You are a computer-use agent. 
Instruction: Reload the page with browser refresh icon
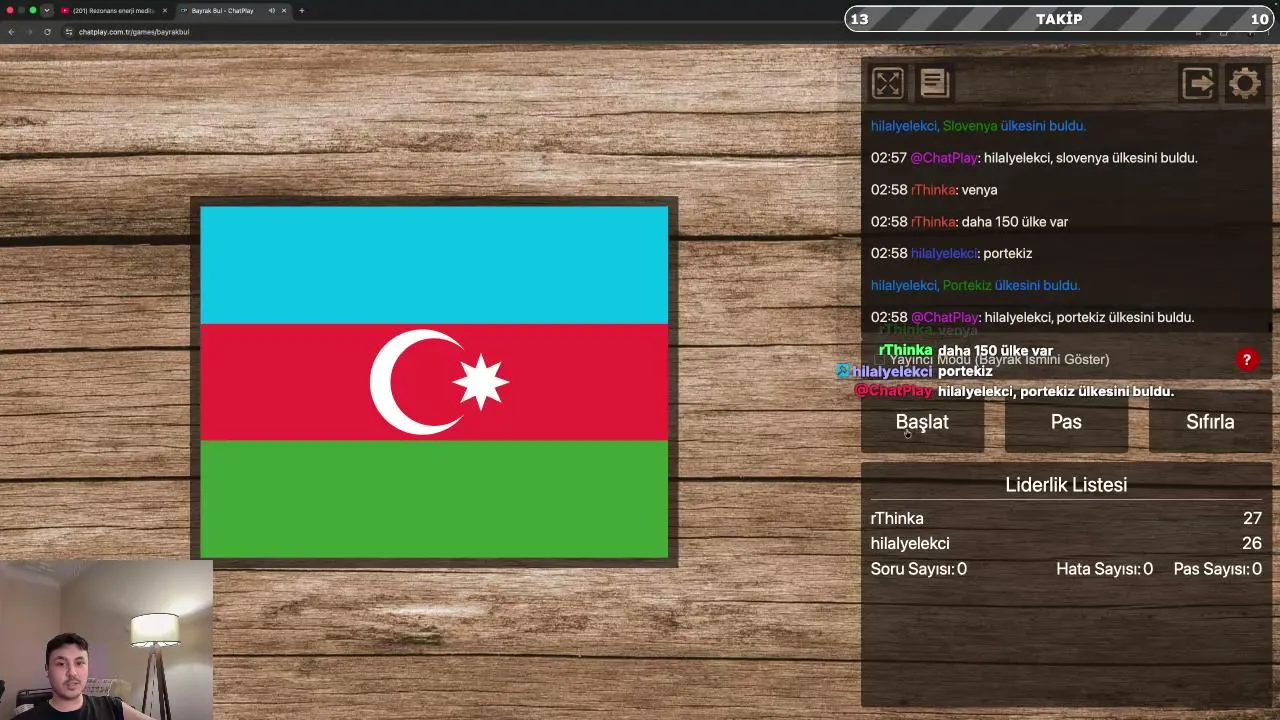click(x=47, y=32)
